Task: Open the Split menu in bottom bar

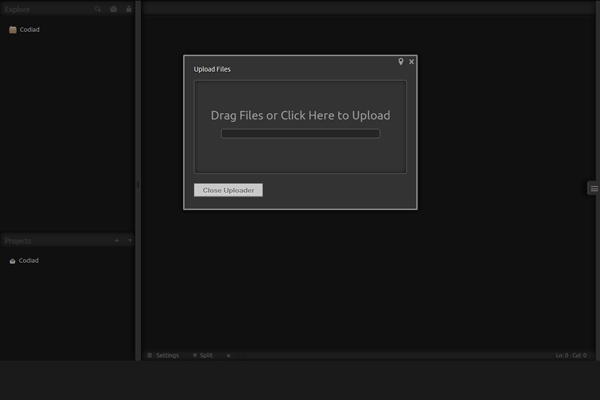Action: 203,355
